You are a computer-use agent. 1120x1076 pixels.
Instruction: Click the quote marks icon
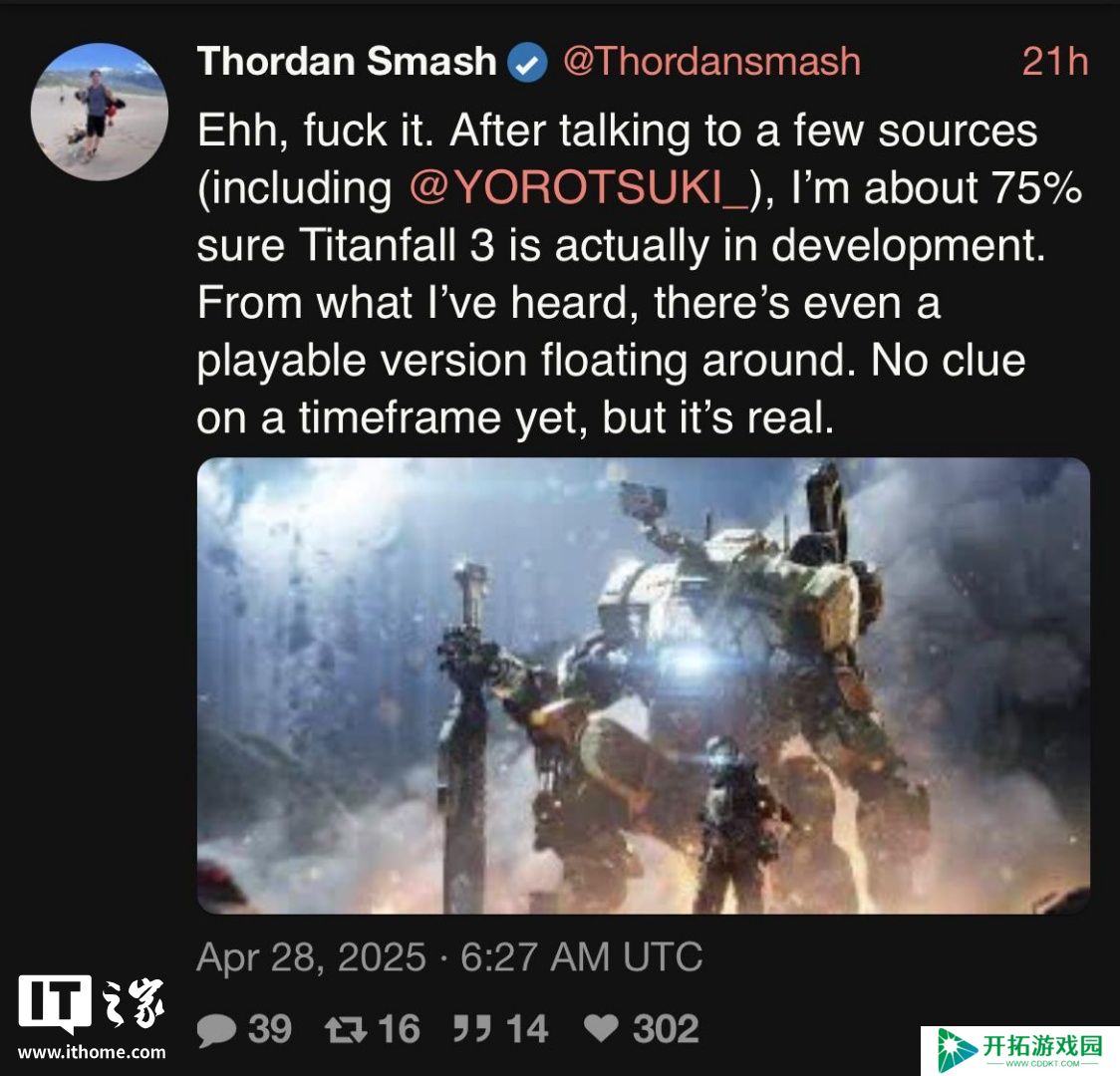pyautogui.click(x=472, y=1029)
